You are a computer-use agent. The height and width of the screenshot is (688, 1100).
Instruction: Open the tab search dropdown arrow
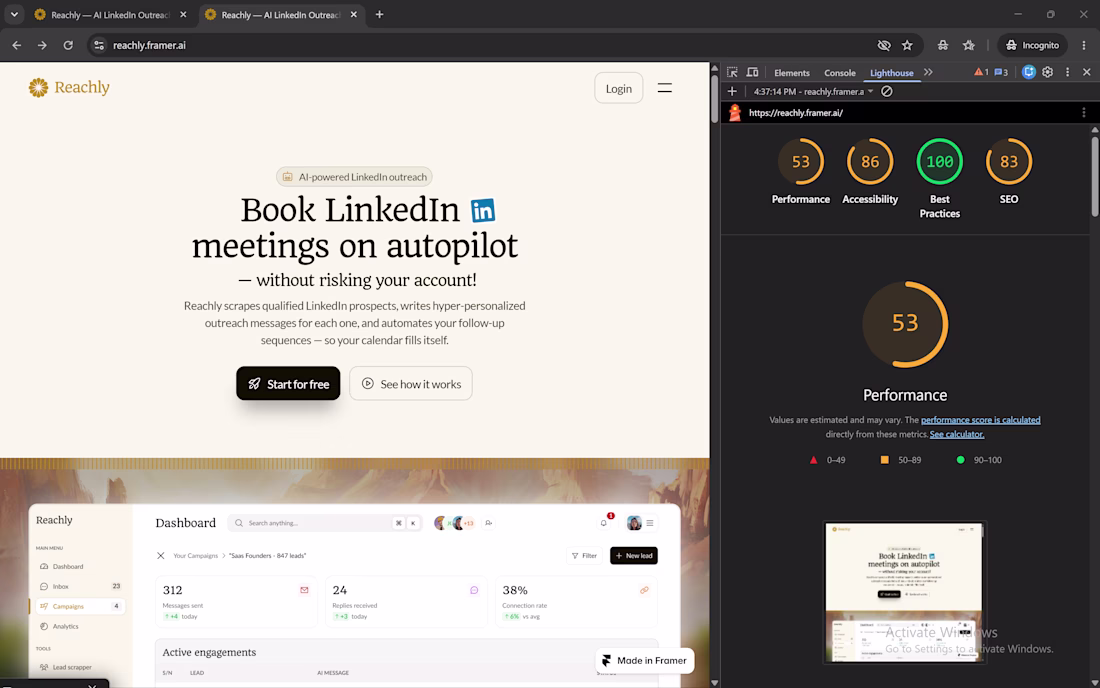coord(14,14)
